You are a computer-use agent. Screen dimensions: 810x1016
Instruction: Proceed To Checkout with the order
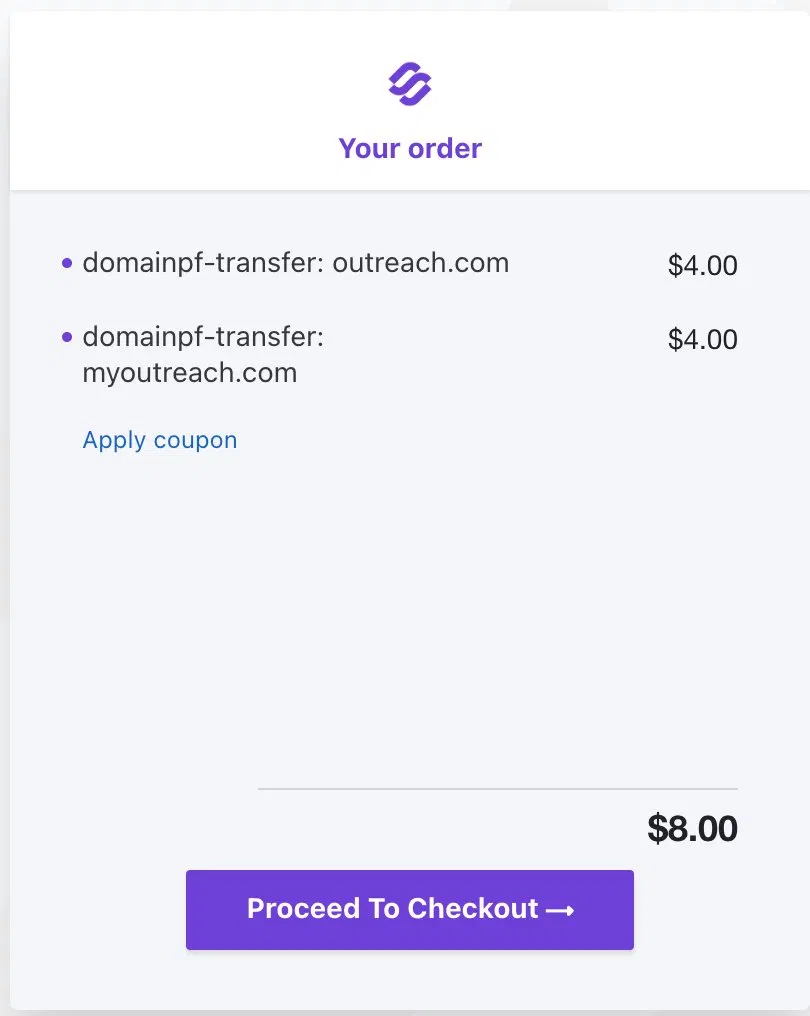coord(410,910)
